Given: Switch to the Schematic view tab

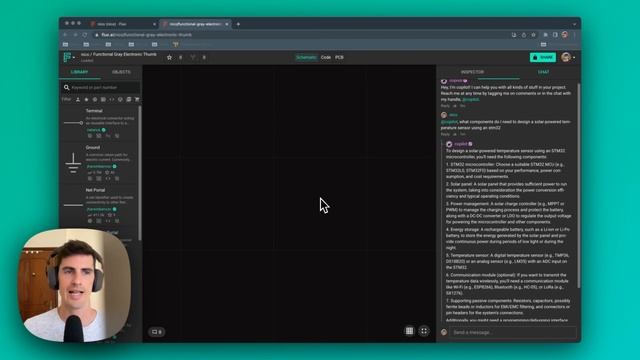Looking at the screenshot, I should coord(306,58).
